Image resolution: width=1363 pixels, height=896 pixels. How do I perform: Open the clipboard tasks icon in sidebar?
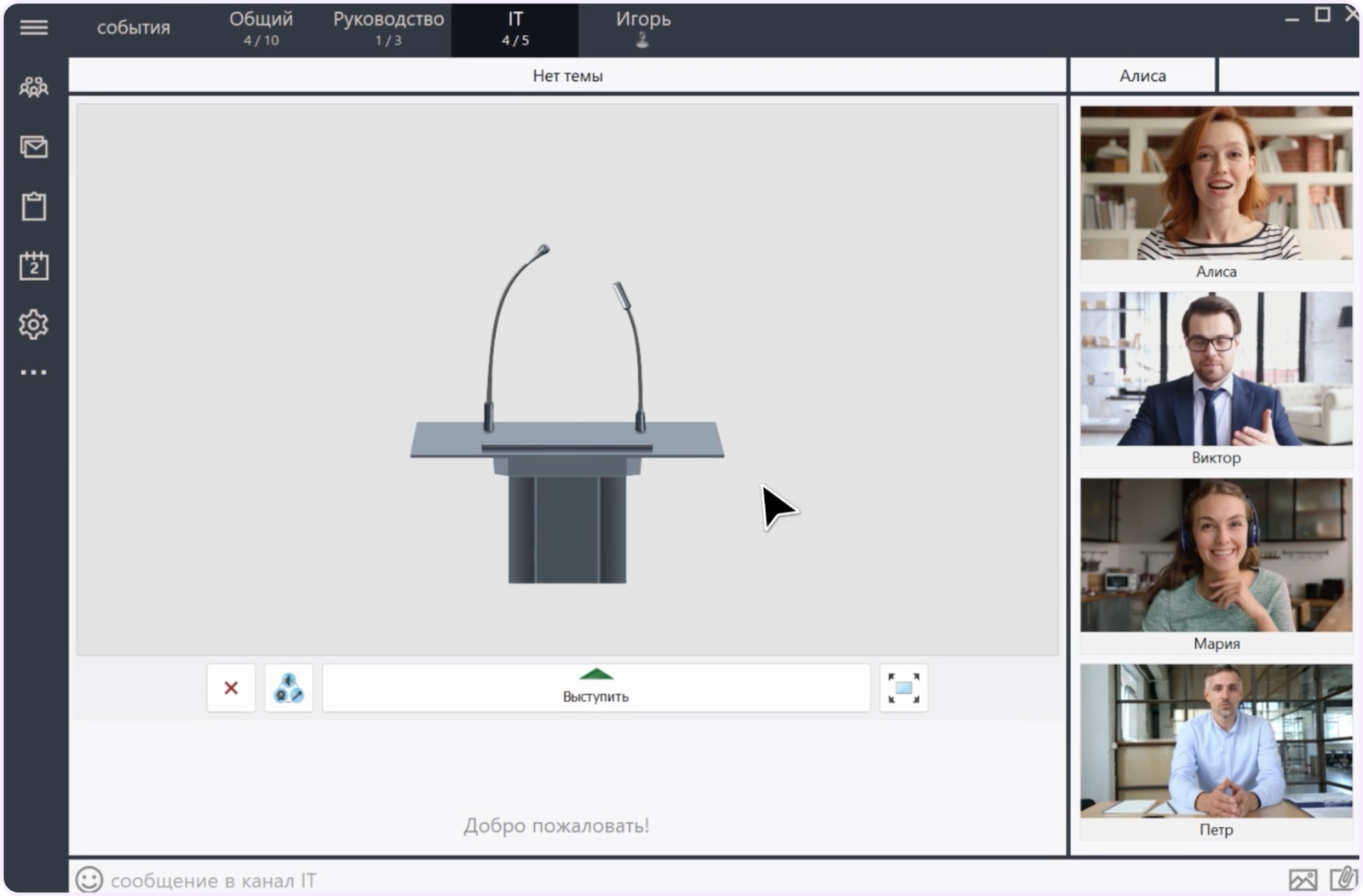point(34,206)
